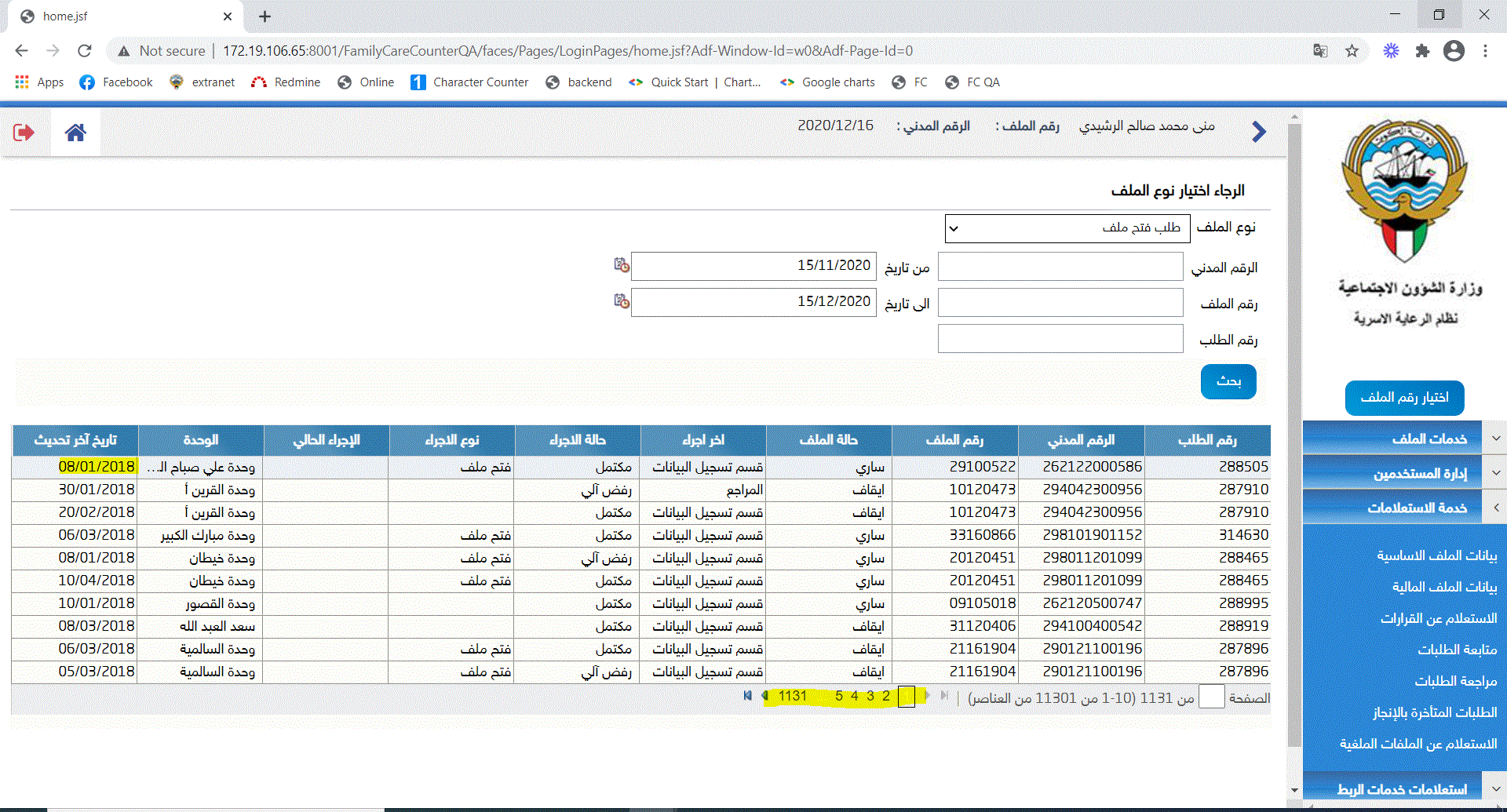Expand استعلامات خدمات الربط sidebar chevron

pos(1496,788)
